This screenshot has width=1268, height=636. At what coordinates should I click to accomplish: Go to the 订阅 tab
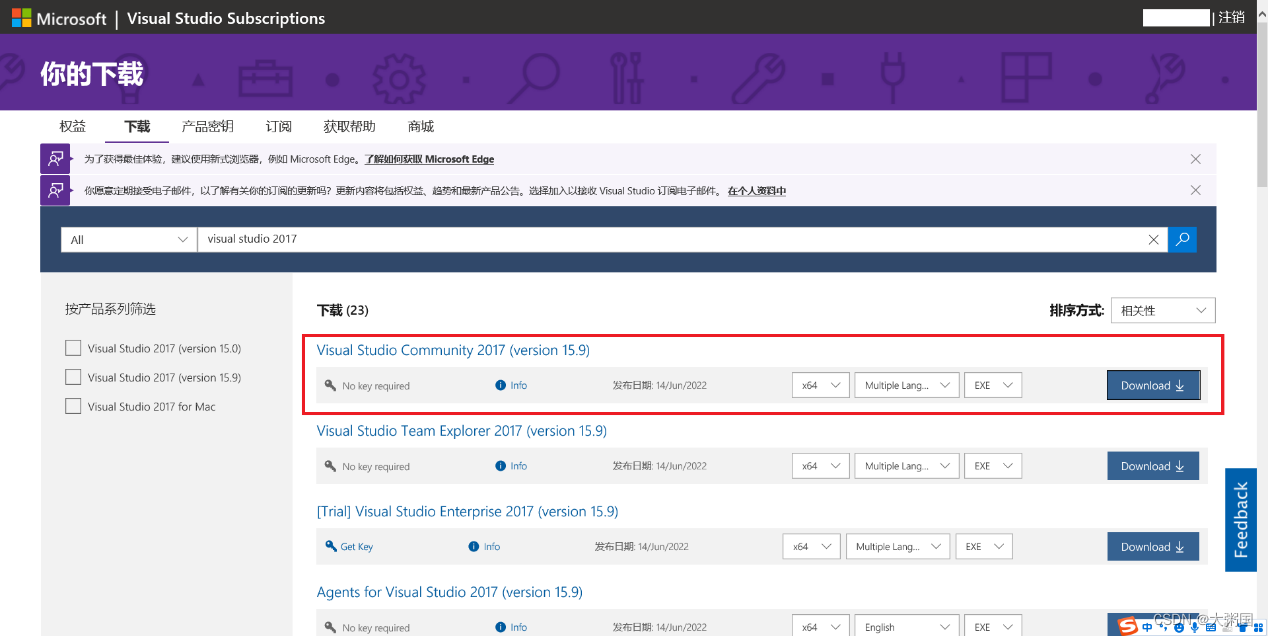[x=279, y=126]
